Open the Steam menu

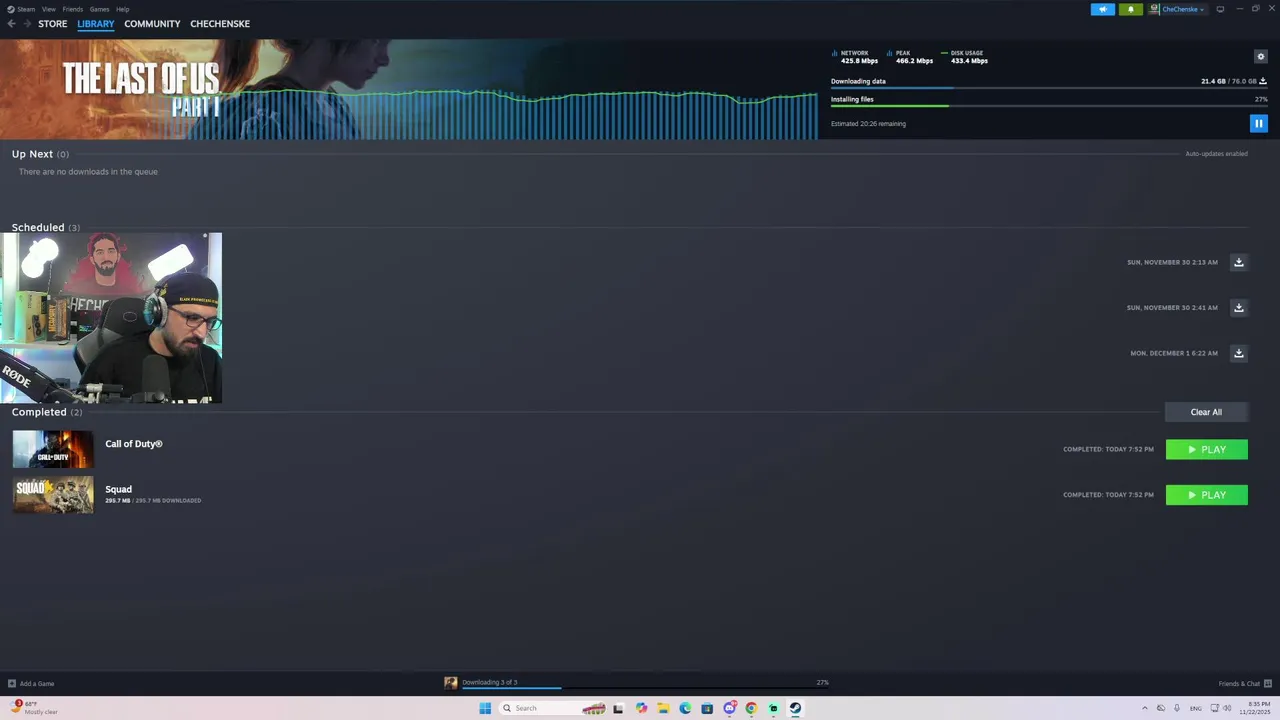(x=21, y=9)
